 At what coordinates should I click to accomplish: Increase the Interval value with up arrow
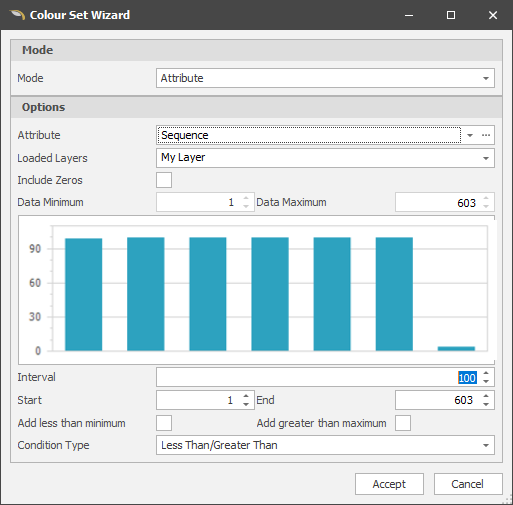point(486,373)
